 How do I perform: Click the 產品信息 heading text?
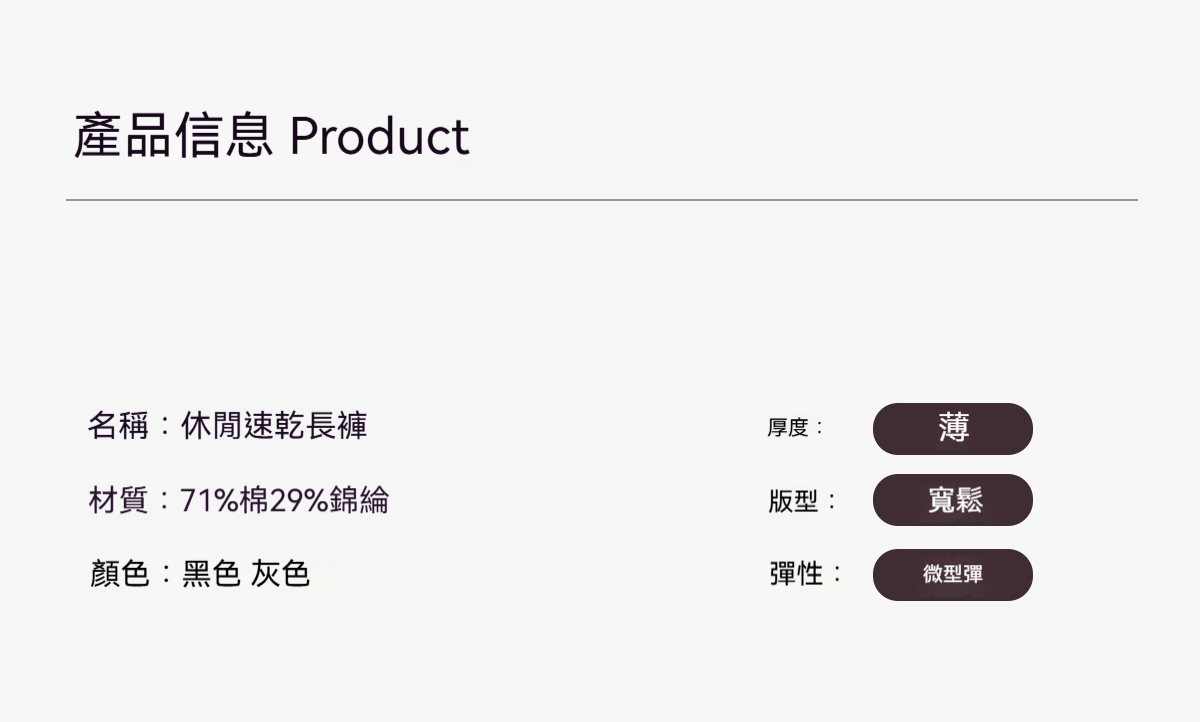[x=173, y=137]
